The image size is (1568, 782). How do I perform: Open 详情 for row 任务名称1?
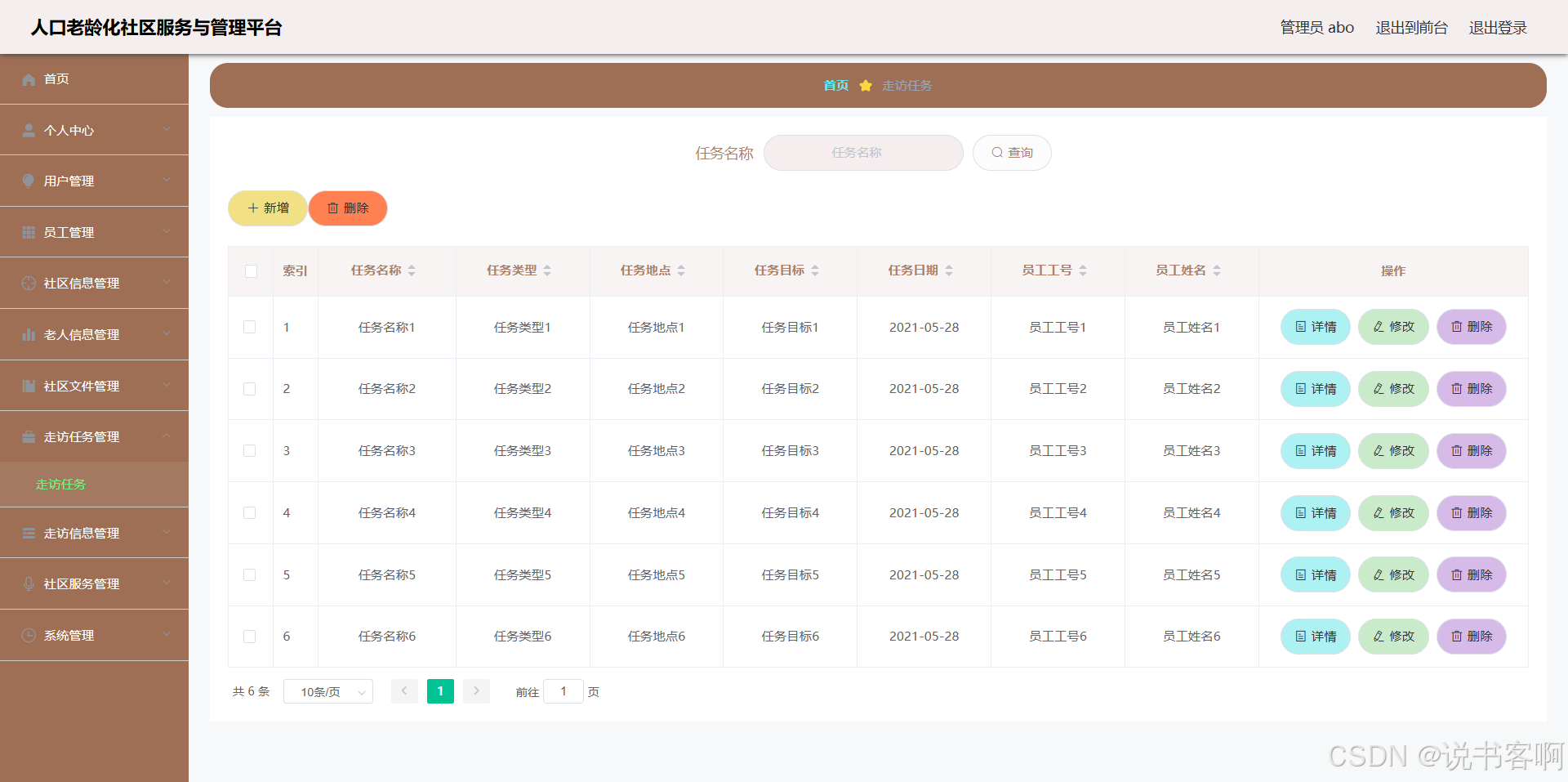1315,327
